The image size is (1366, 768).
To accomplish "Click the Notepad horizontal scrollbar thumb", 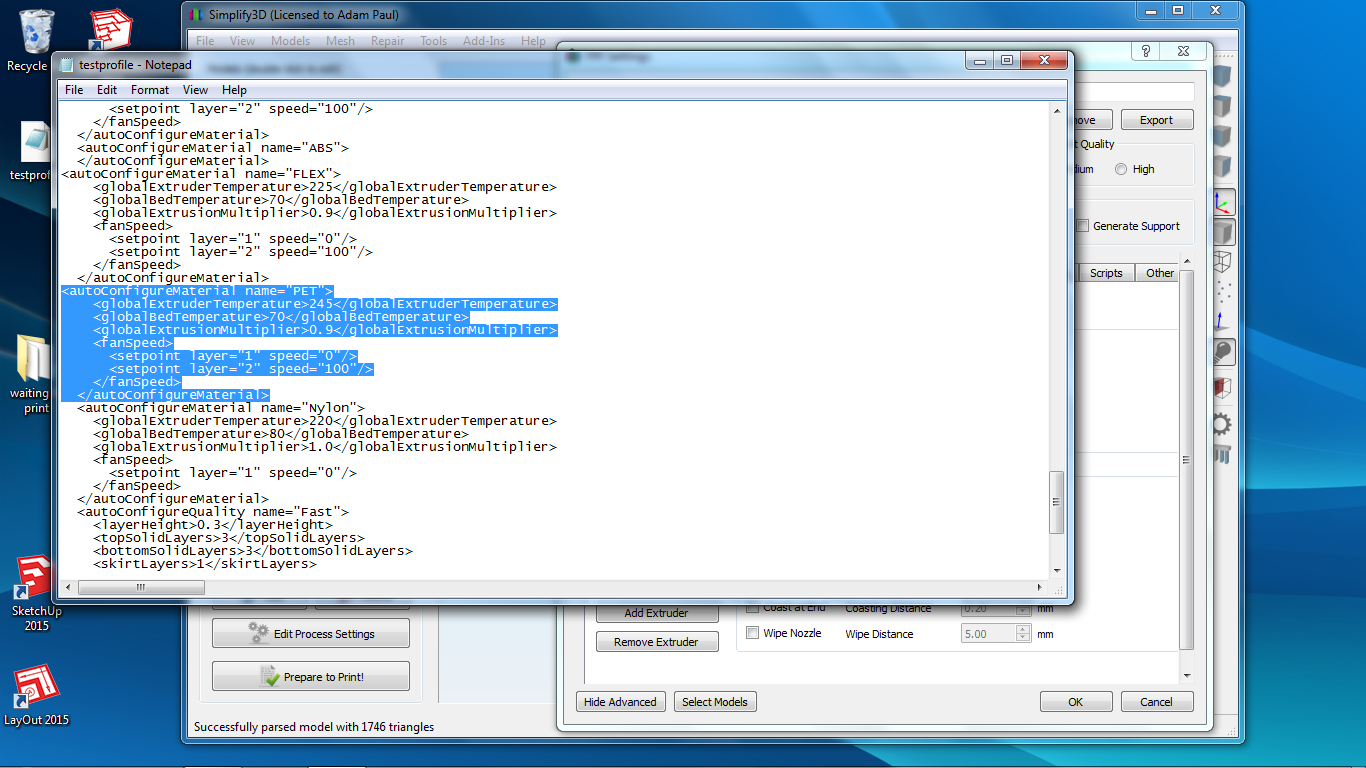I will tap(141, 587).
